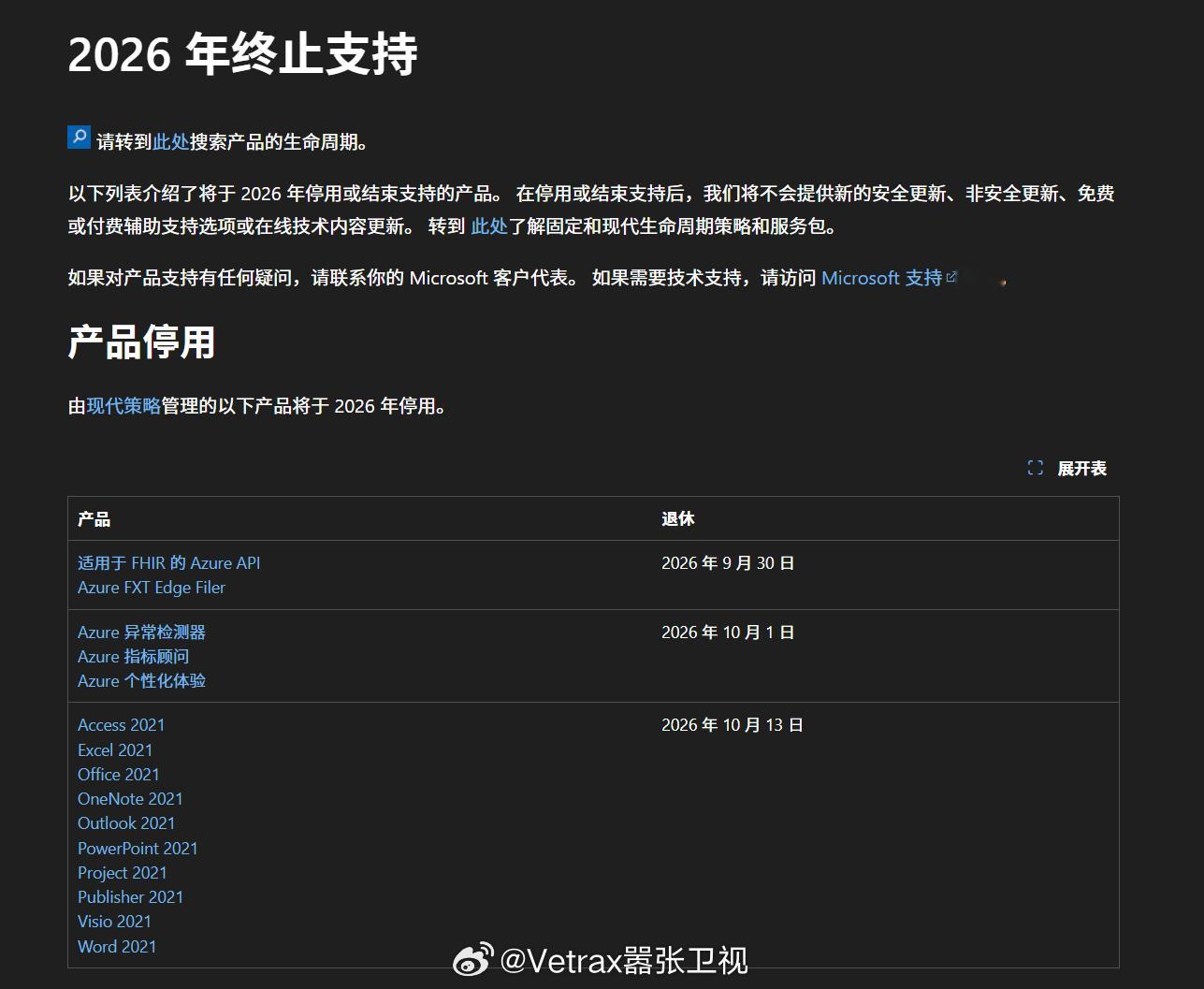Click the date 2026 年 10 月 1 日

[x=728, y=633]
